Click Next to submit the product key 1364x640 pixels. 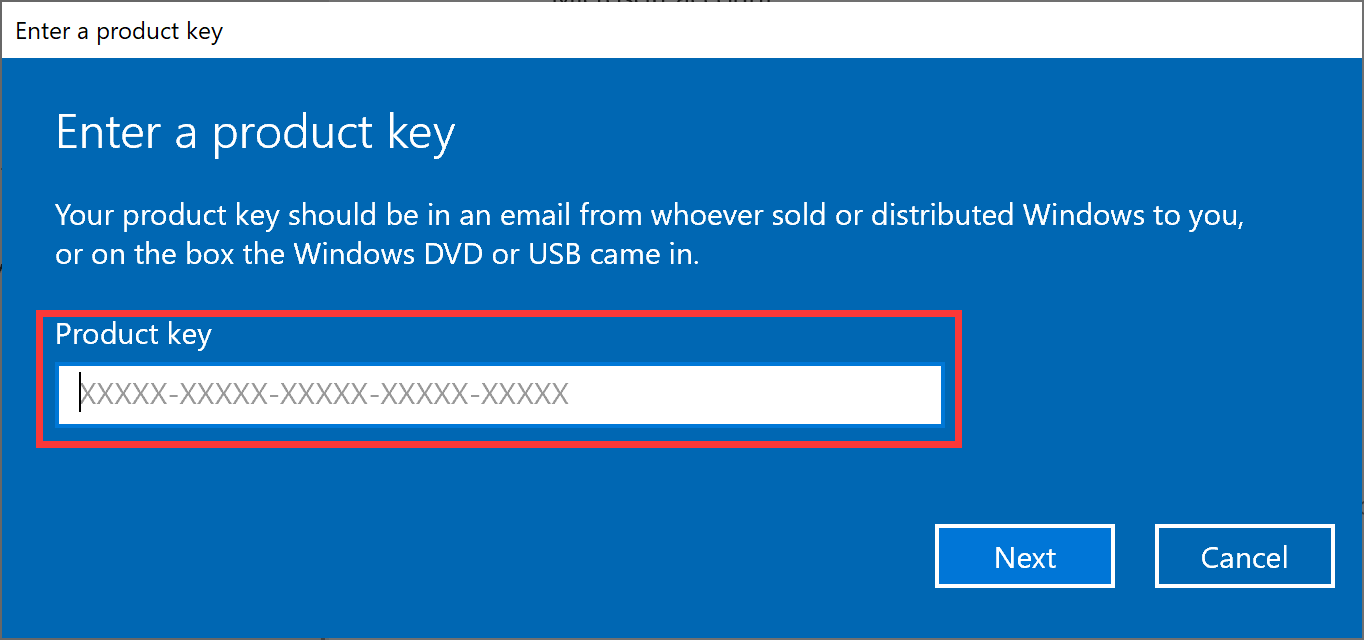click(1024, 556)
